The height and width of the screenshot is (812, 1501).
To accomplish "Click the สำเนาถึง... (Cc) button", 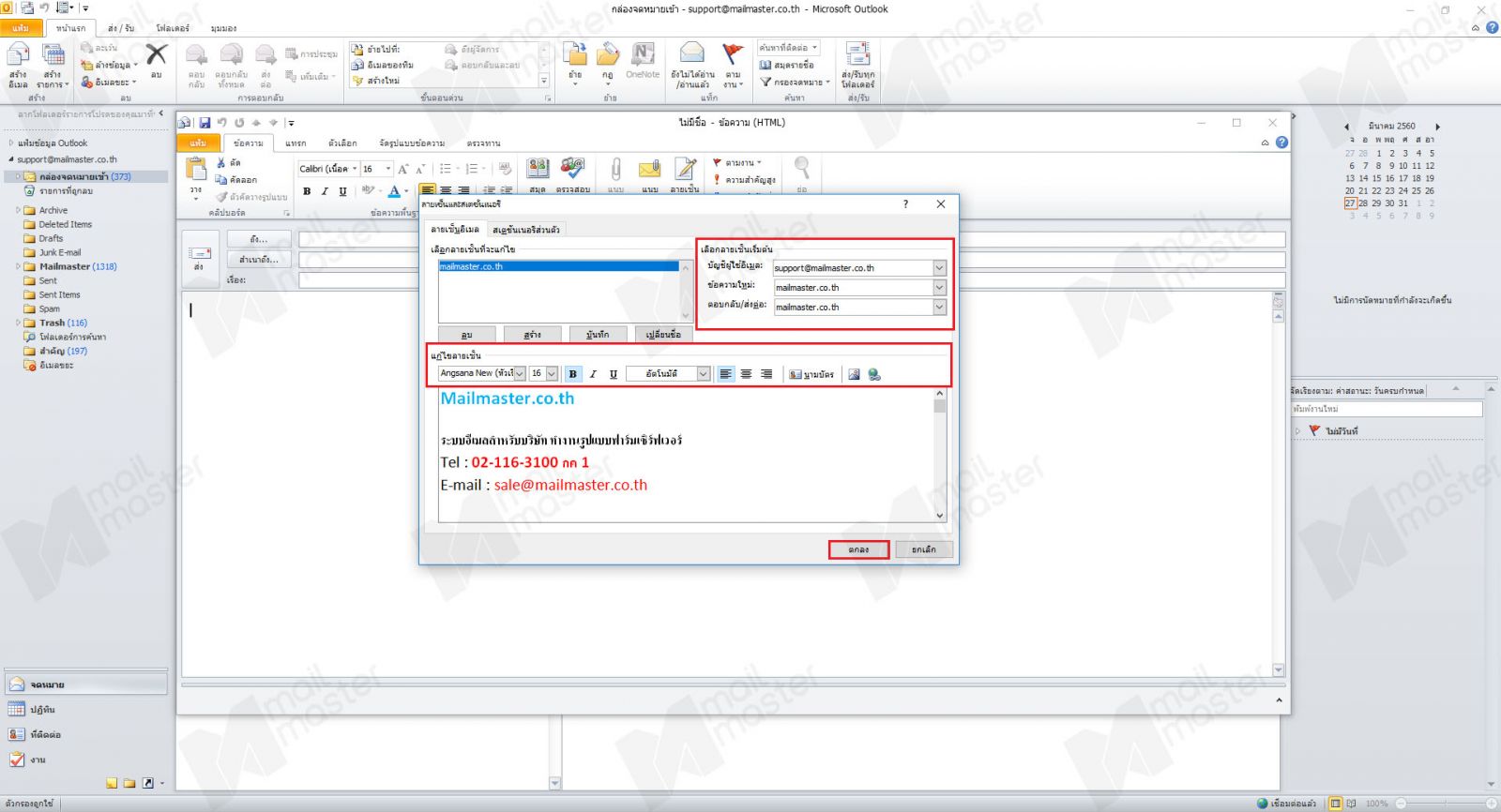I will click(259, 260).
